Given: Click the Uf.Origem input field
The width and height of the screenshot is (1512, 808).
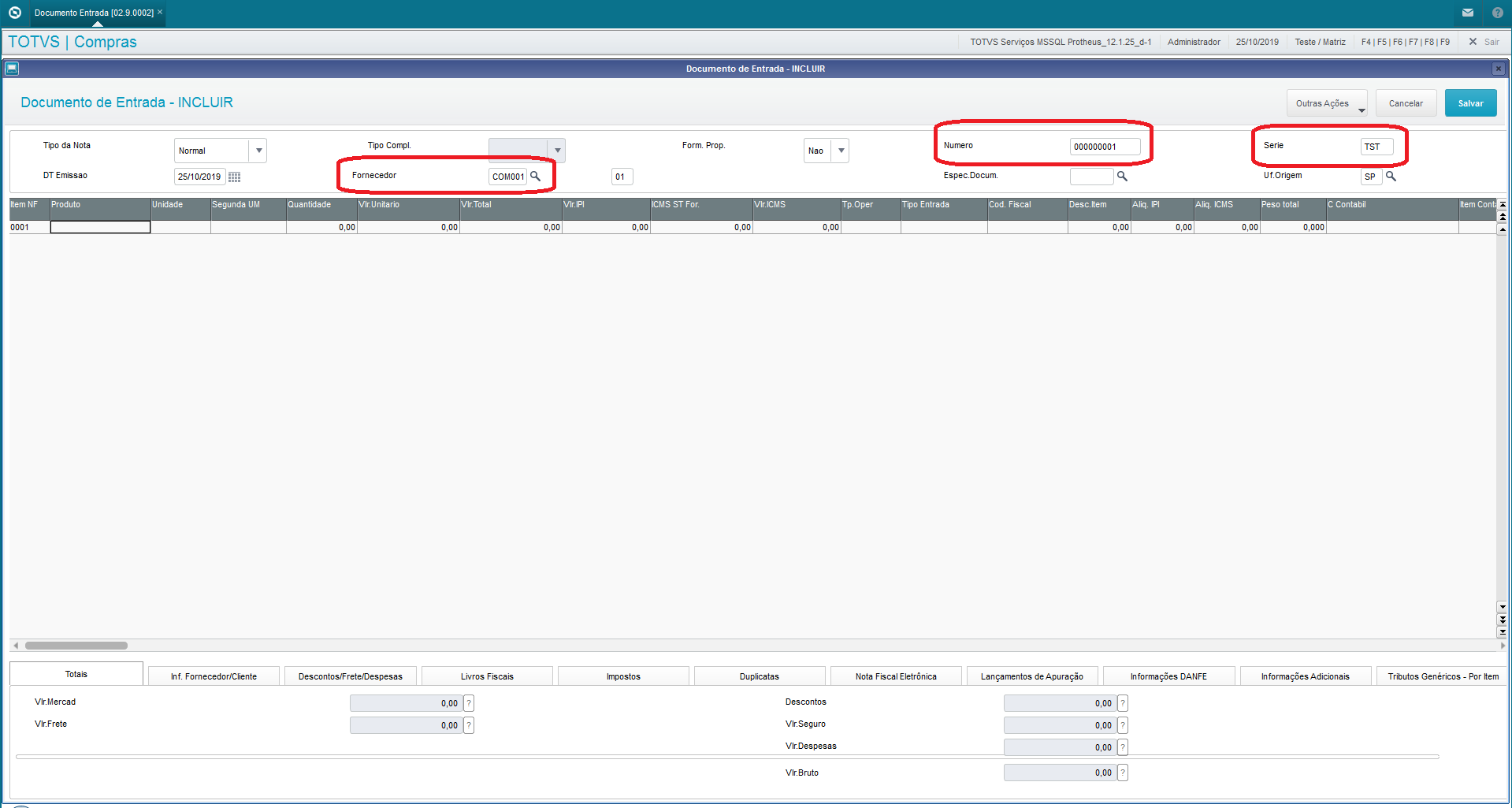Looking at the screenshot, I should pos(1371,177).
